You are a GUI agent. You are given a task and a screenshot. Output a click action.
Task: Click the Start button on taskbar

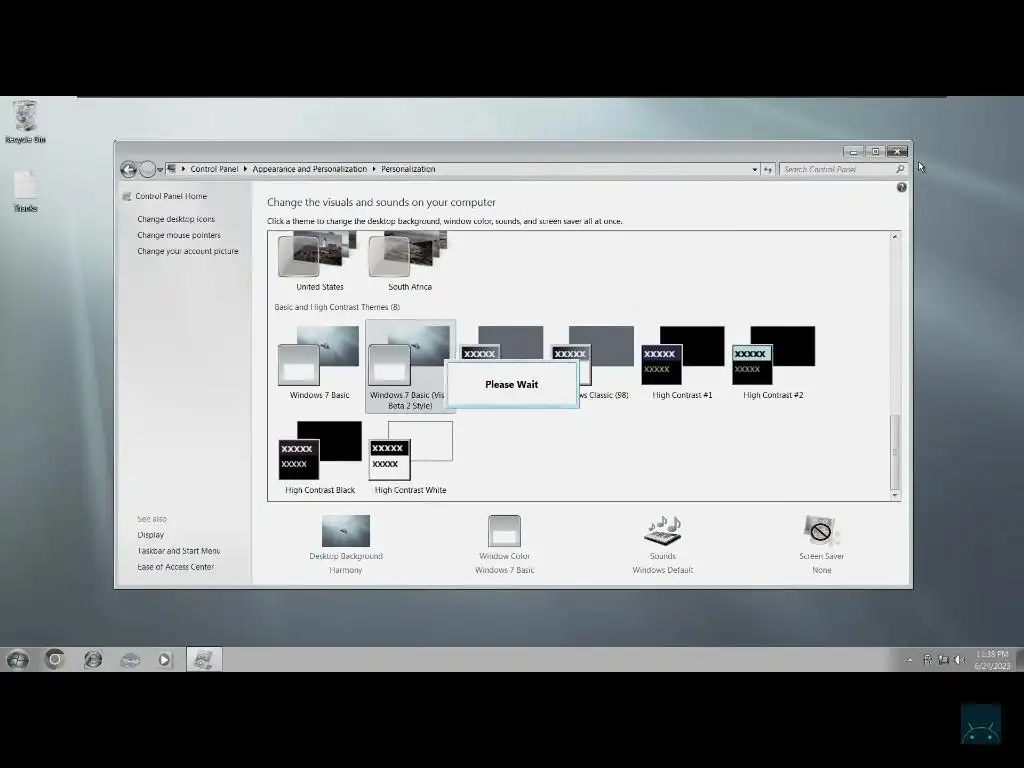[x=18, y=660]
